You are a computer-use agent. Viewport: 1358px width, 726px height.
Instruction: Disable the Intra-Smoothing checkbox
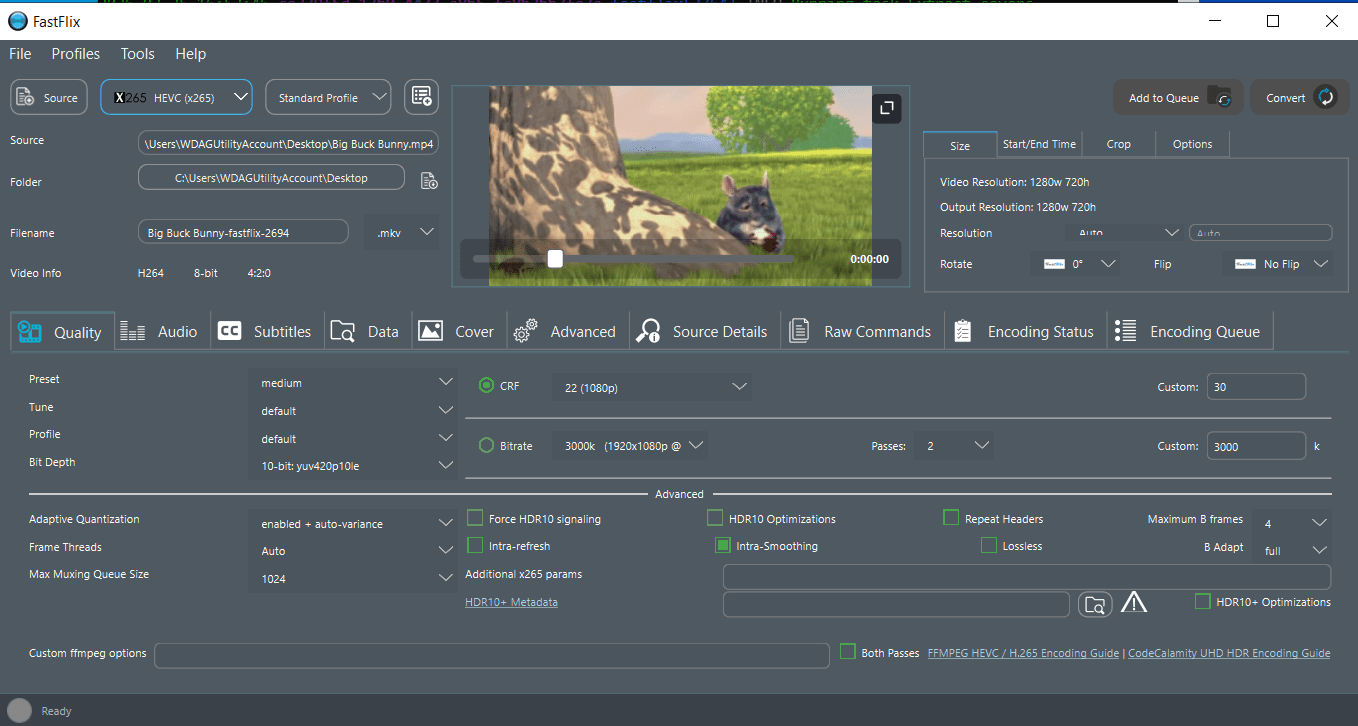coord(723,546)
